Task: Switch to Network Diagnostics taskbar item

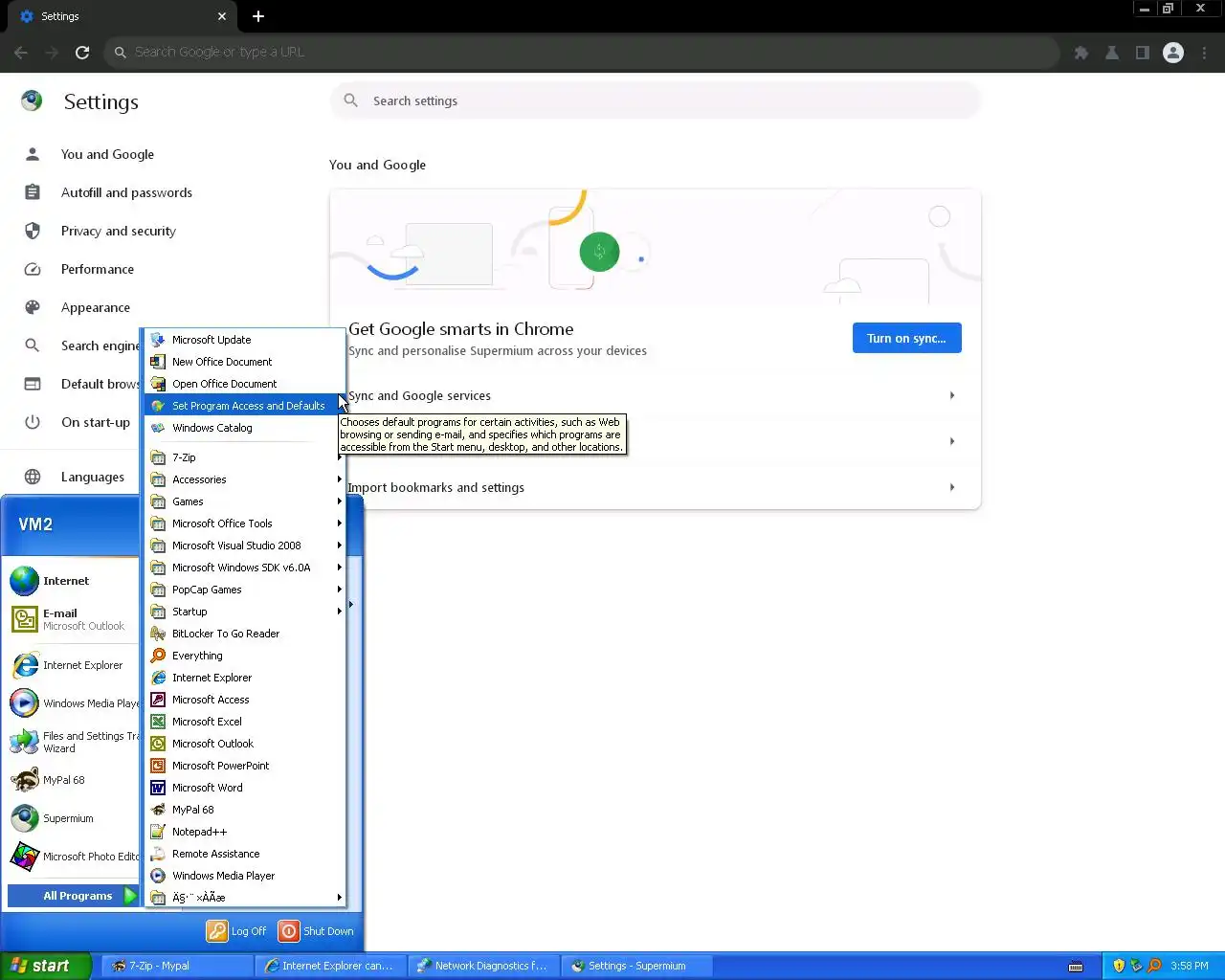Action: 483,966
